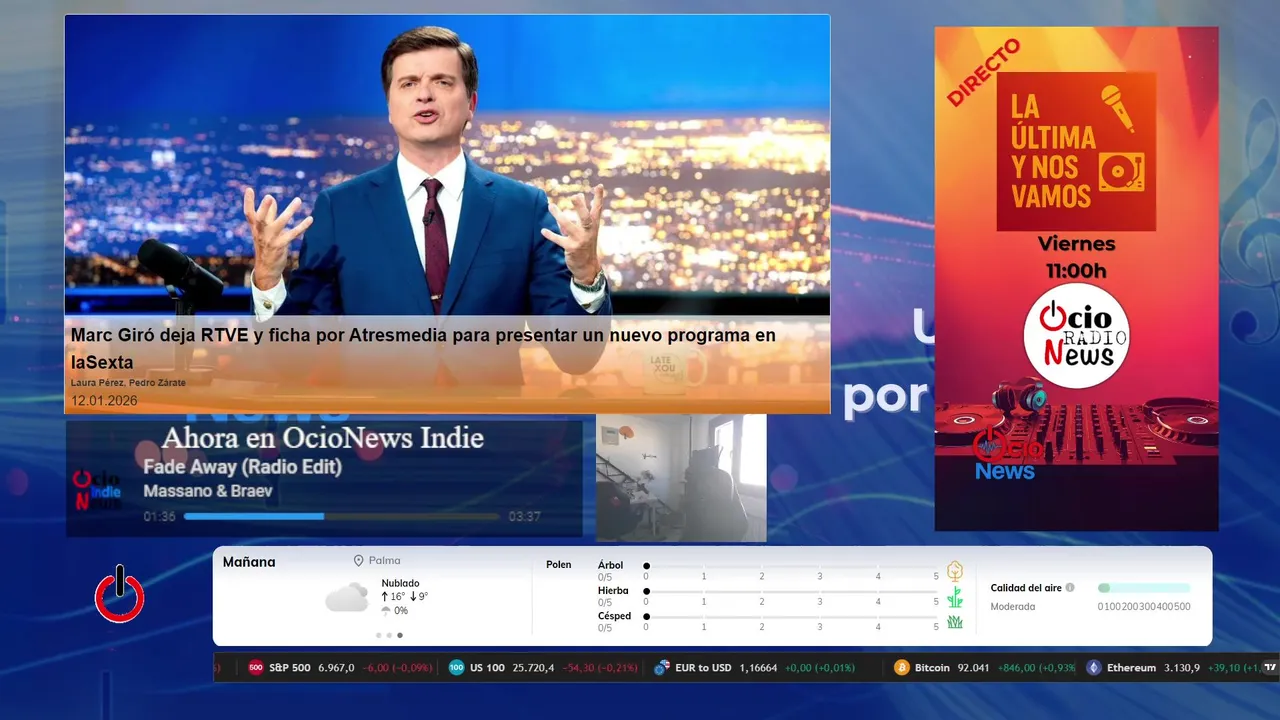Screen dimensions: 1280x720
Task: Click the S&P 500 value 6.967,0
Action: coord(336,668)
